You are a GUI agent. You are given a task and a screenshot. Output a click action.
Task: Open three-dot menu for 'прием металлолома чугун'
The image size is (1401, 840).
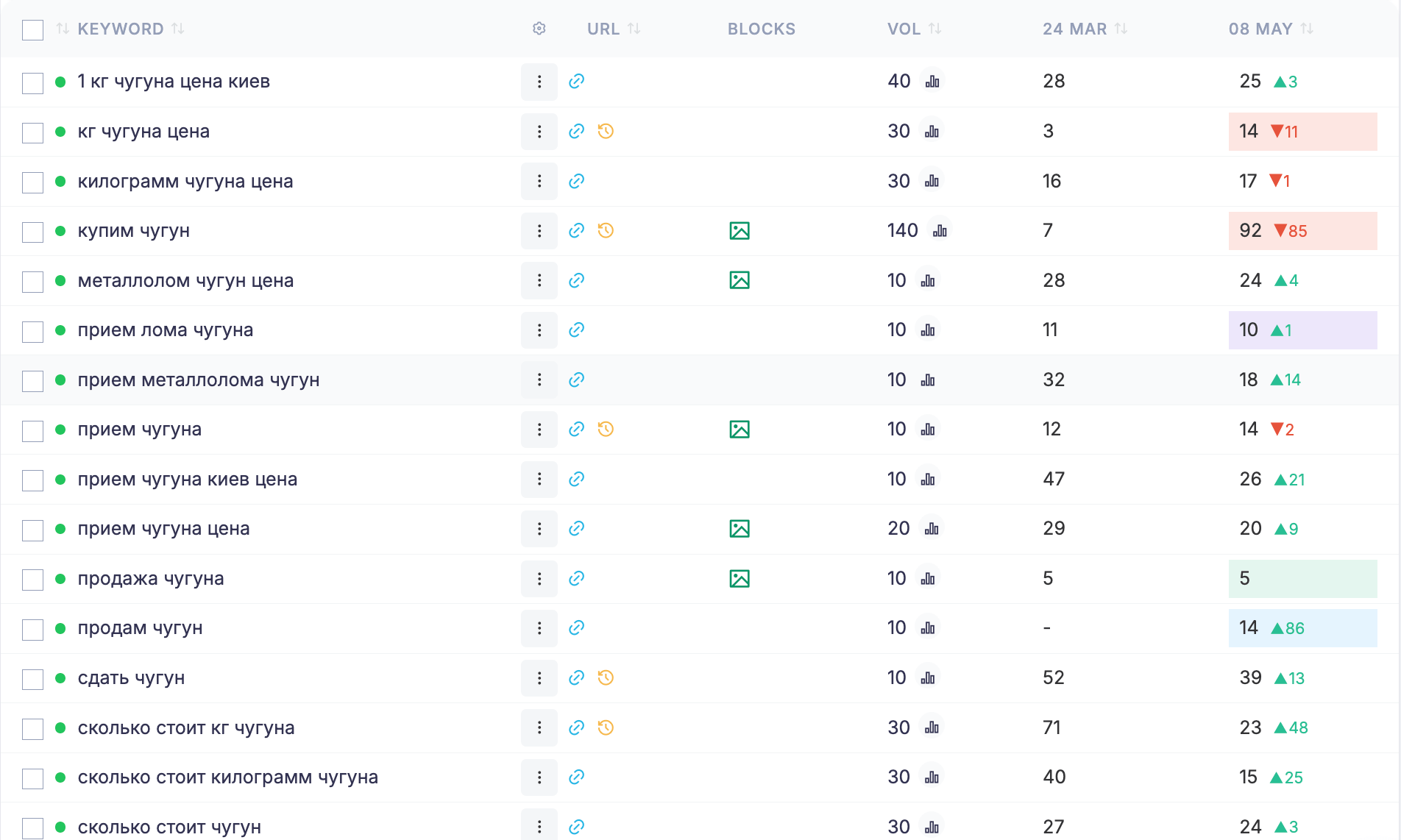click(x=539, y=380)
